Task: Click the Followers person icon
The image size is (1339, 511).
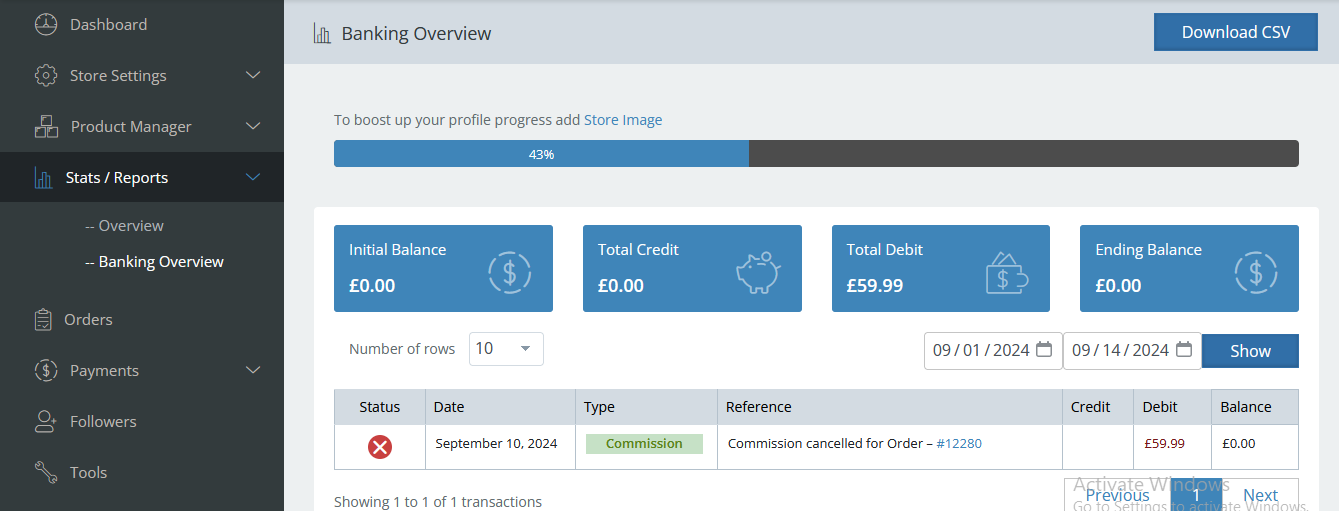Action: tap(46, 422)
